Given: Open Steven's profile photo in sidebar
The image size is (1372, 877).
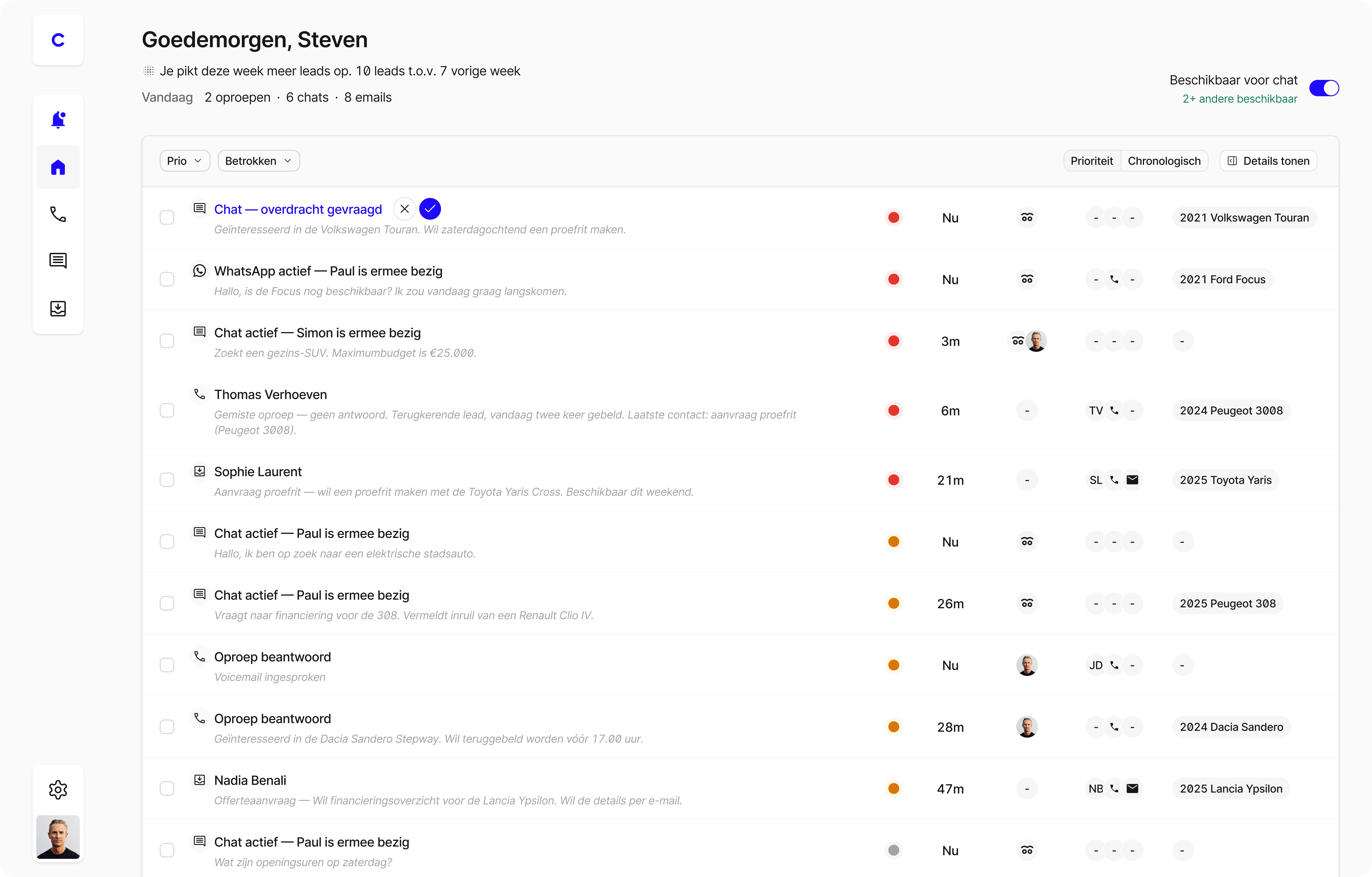Looking at the screenshot, I should pos(58,837).
